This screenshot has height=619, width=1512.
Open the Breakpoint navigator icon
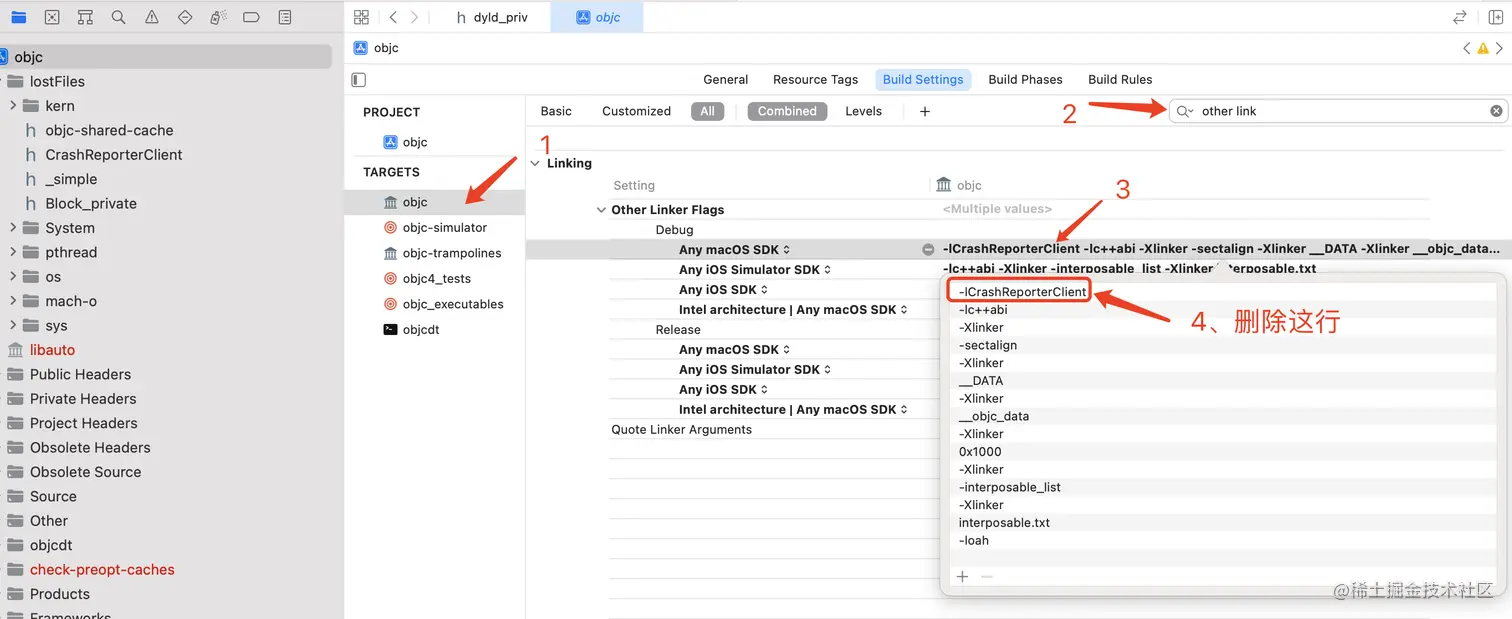pos(251,17)
